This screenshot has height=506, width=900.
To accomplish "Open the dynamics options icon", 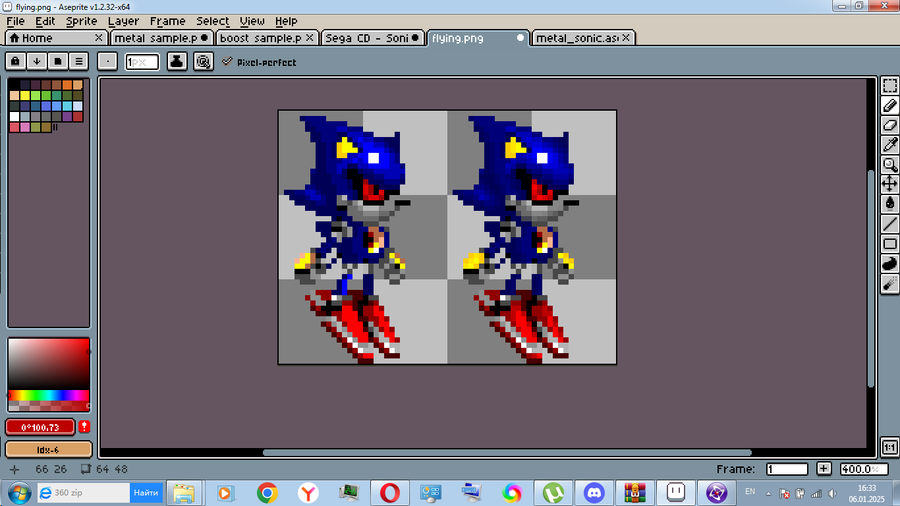I will coord(203,61).
